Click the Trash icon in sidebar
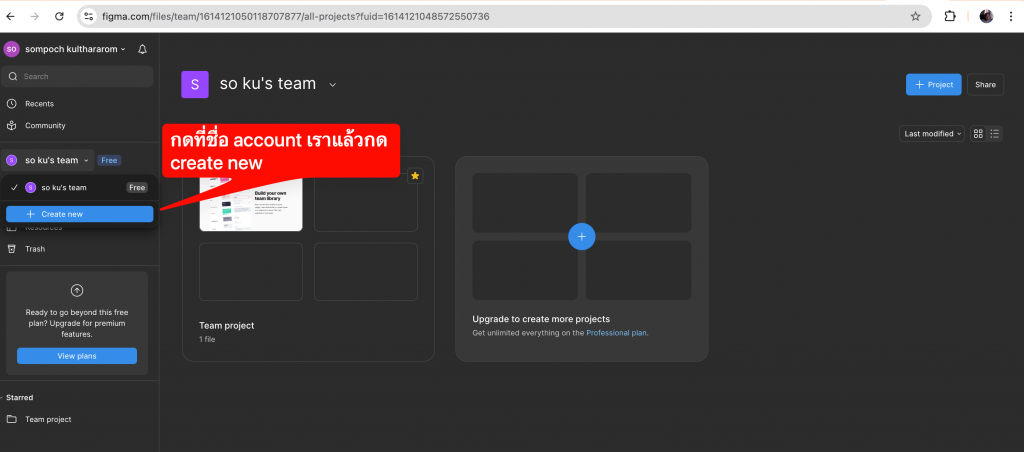 [x=12, y=249]
